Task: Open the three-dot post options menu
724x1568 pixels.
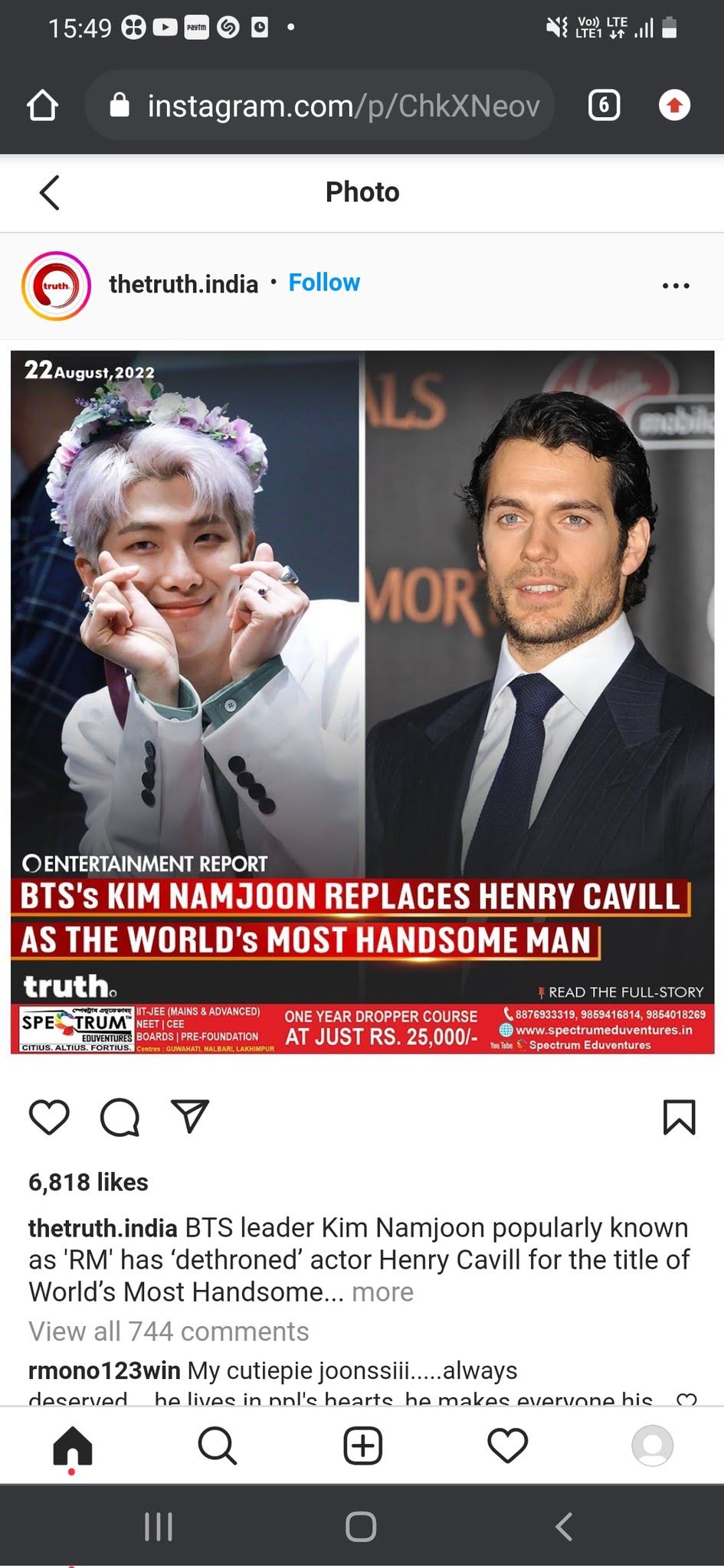Action: [676, 286]
